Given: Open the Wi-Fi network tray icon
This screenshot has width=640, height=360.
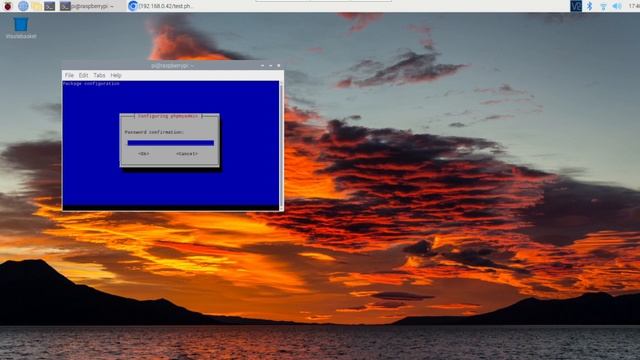Looking at the screenshot, I should tap(603, 6).
